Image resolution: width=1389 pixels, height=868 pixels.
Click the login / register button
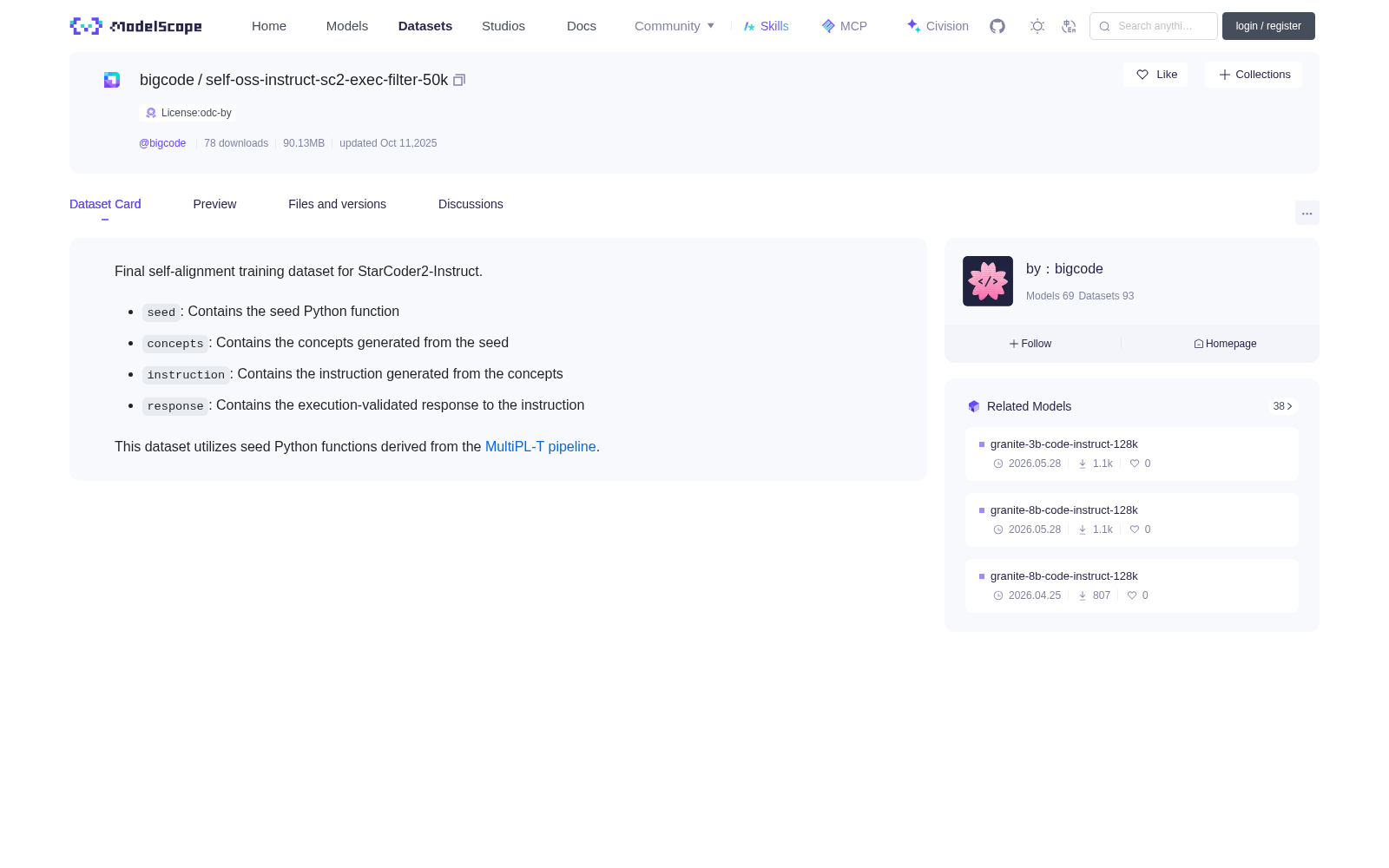pos(1268,26)
